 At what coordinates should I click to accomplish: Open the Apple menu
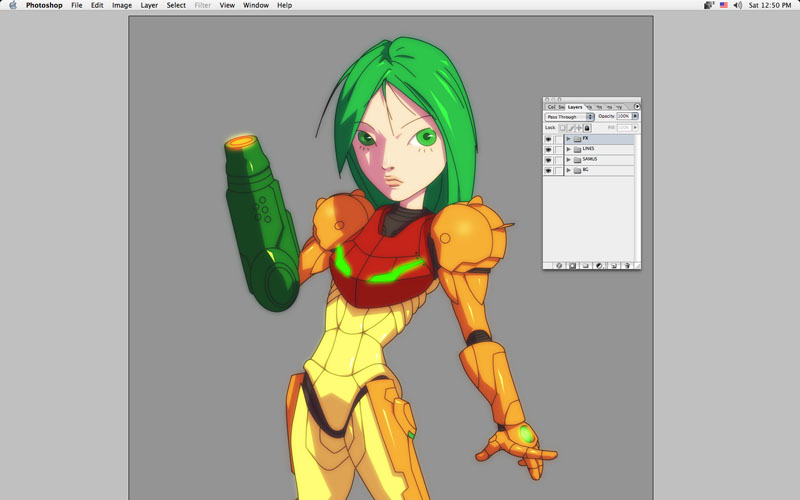(x=13, y=5)
